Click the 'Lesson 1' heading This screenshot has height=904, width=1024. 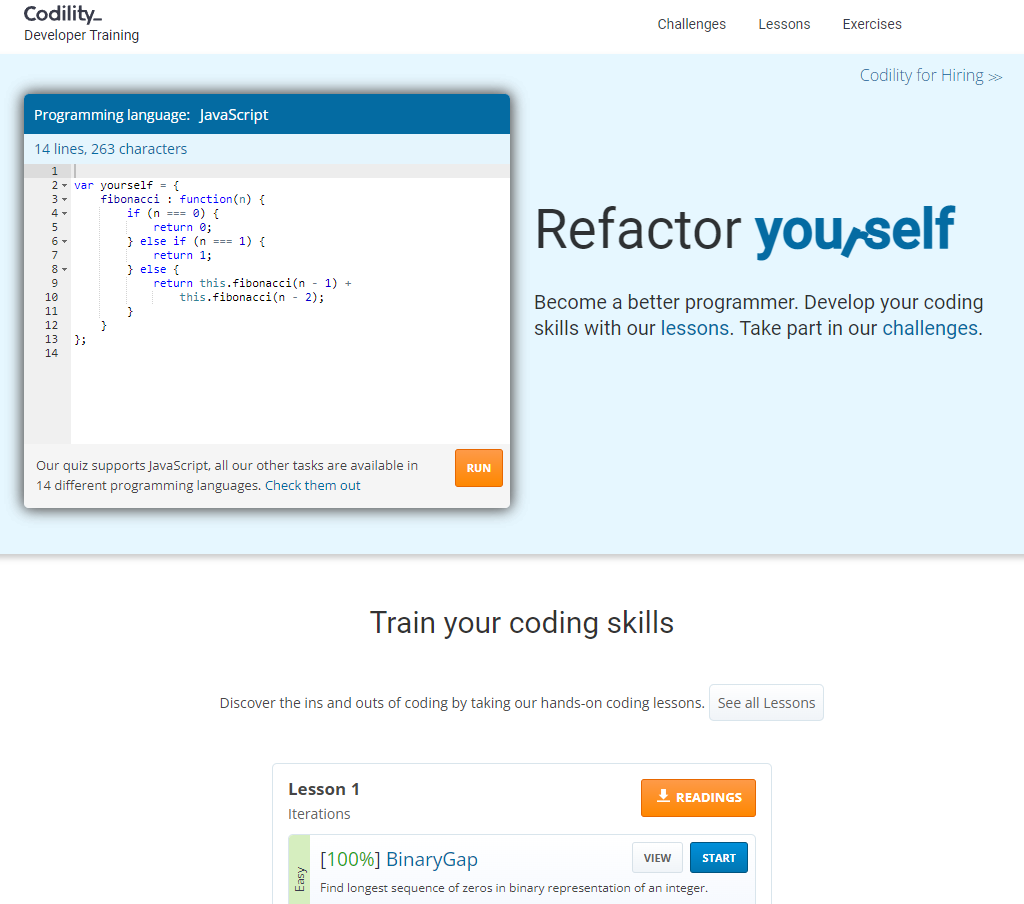point(324,789)
